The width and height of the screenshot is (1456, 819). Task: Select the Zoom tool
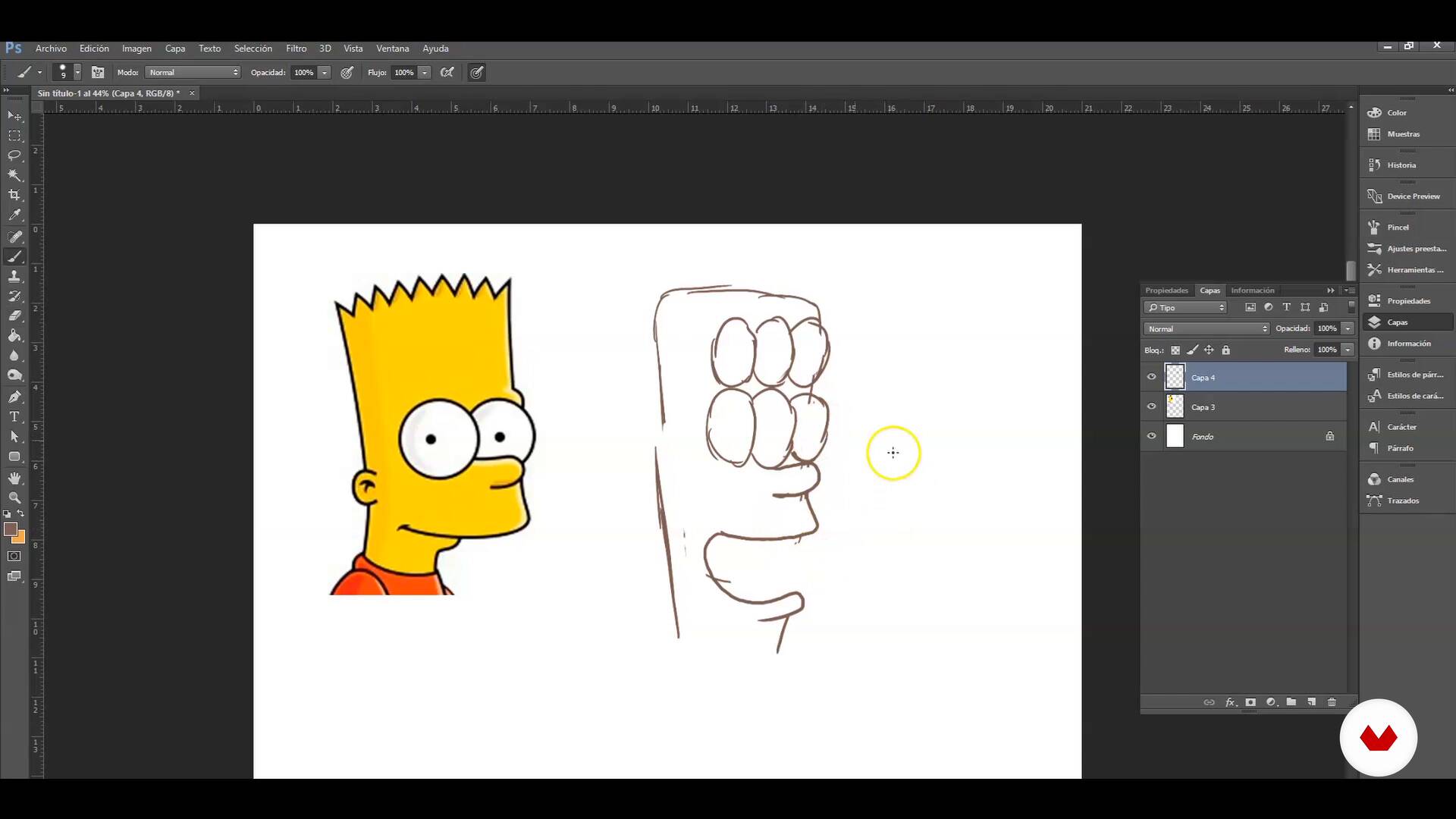click(14, 497)
